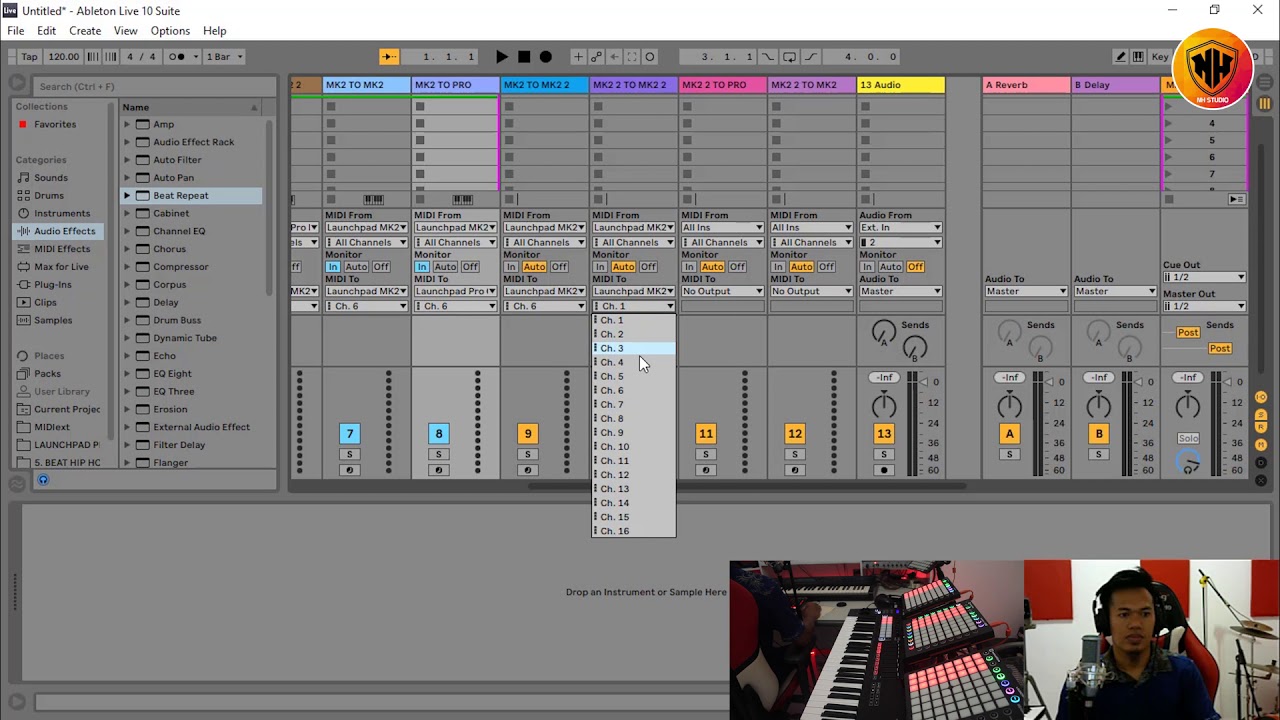Viewport: 1280px width, 720px height.
Task: Toggle Draw Mode pencil icon
Action: tap(1121, 57)
